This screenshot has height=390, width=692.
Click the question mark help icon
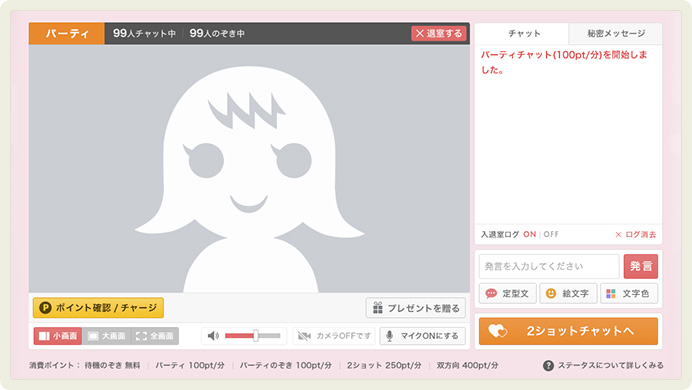pos(548,365)
